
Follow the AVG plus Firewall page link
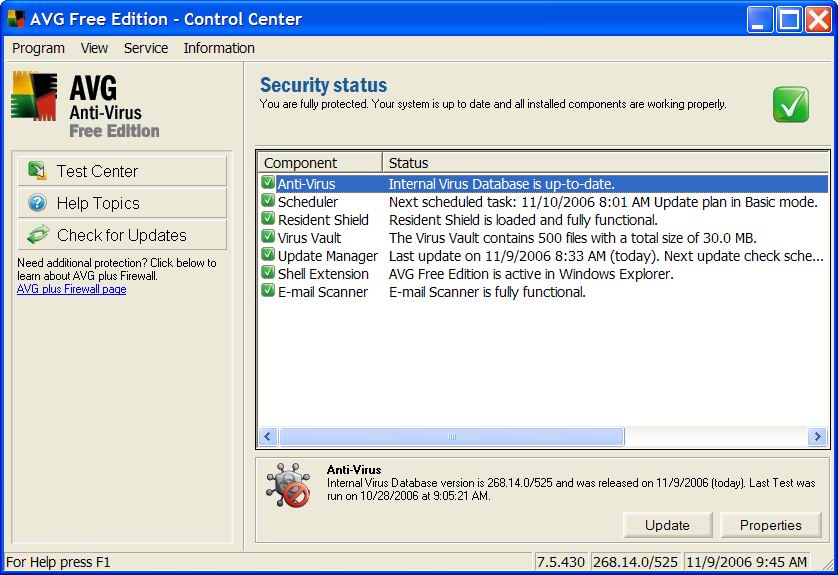72,289
